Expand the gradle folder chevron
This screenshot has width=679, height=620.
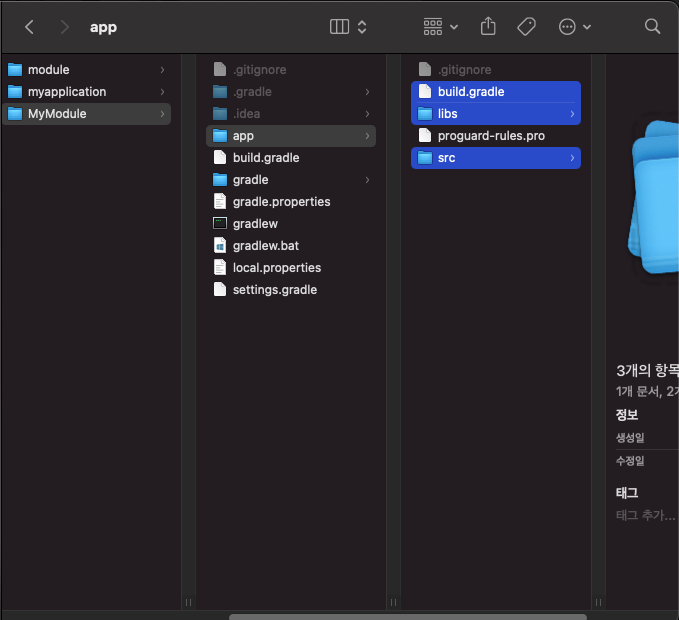coord(367,180)
